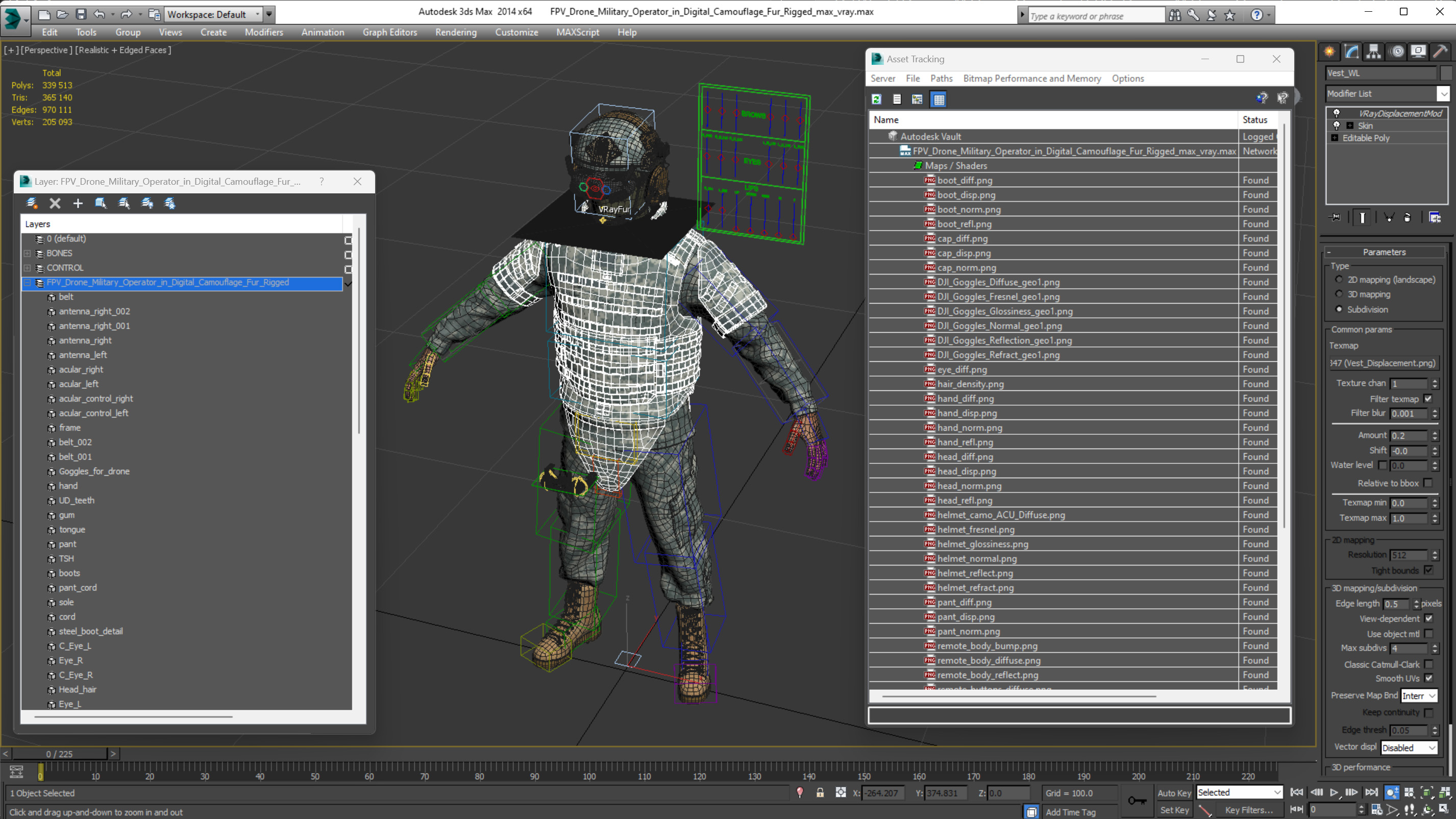This screenshot has width=1456, height=819.
Task: Open the Utilities hammer panel tab
Action: tap(1440, 52)
